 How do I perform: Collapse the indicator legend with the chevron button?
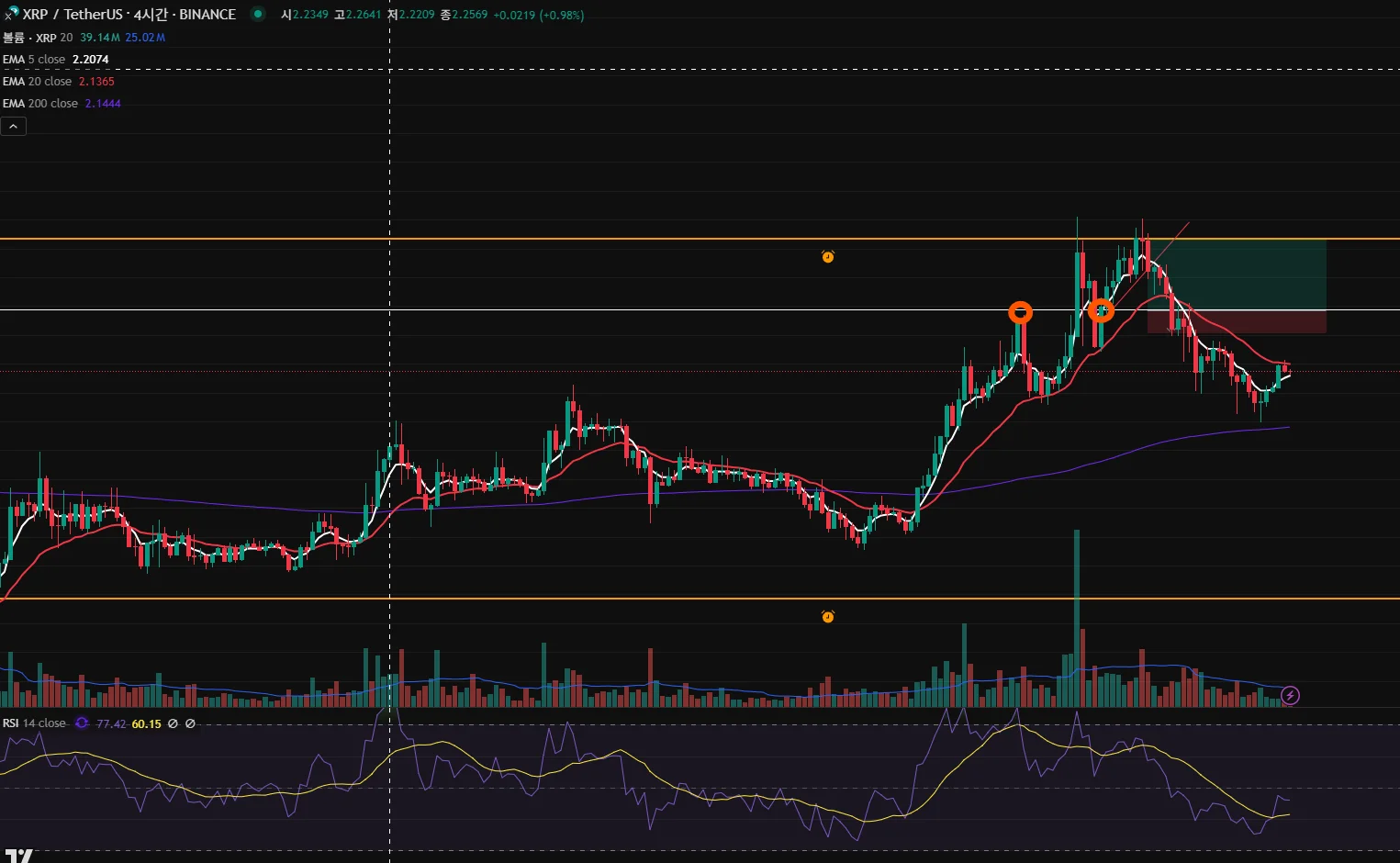pos(13,126)
